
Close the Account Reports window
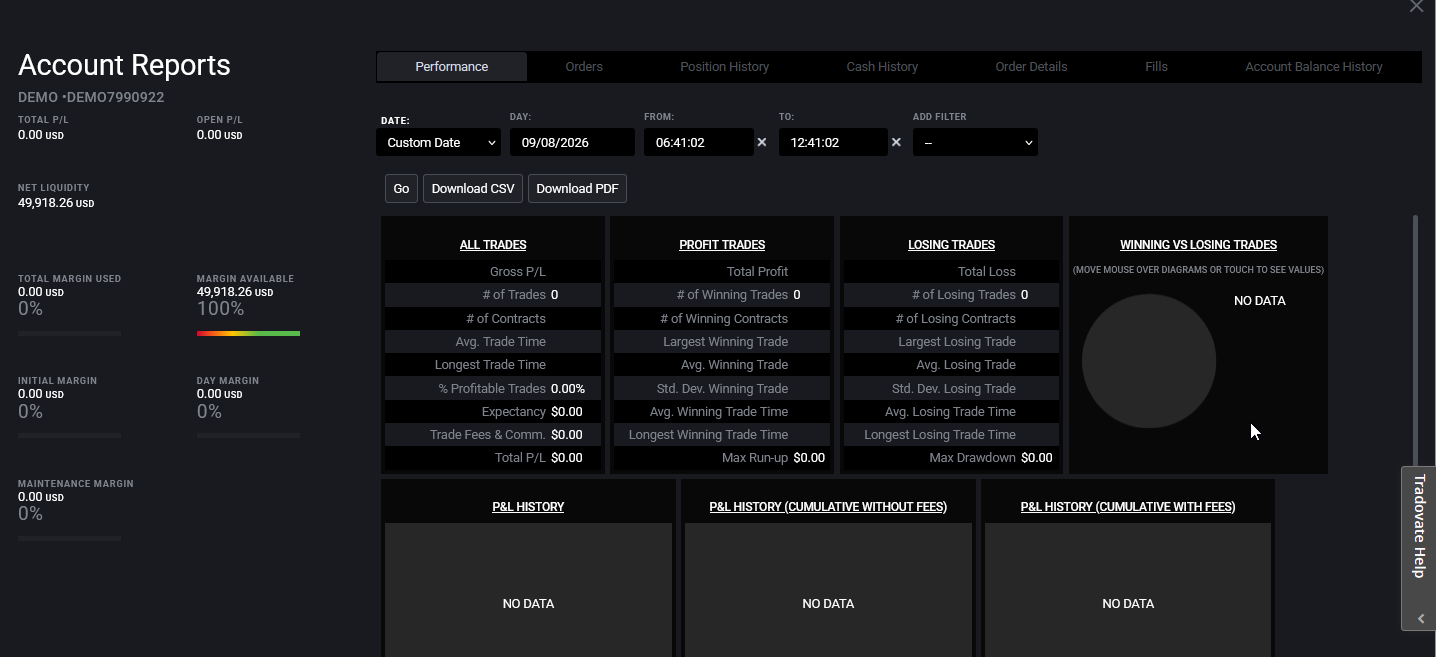tap(1416, 6)
